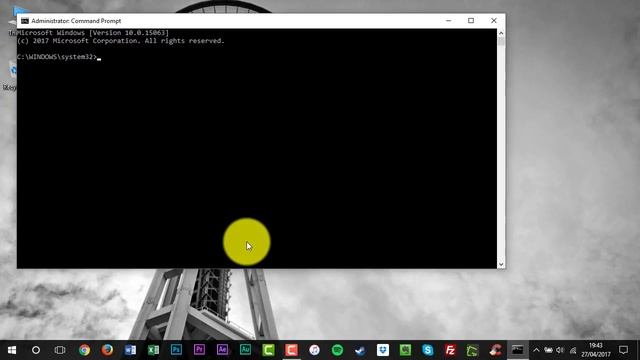Launch Adobe After Effects from taskbar
Viewport: 640px width, 360px height.
pos(222,350)
